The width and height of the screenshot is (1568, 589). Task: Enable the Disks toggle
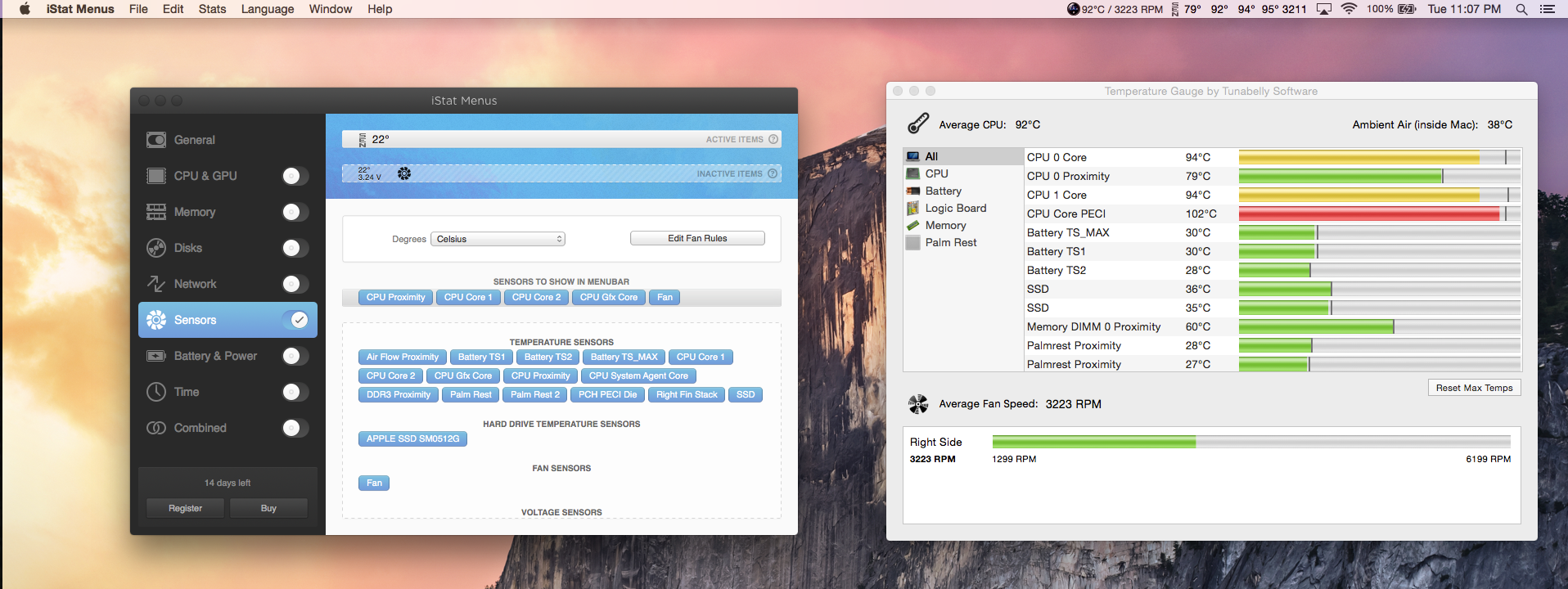[295, 248]
